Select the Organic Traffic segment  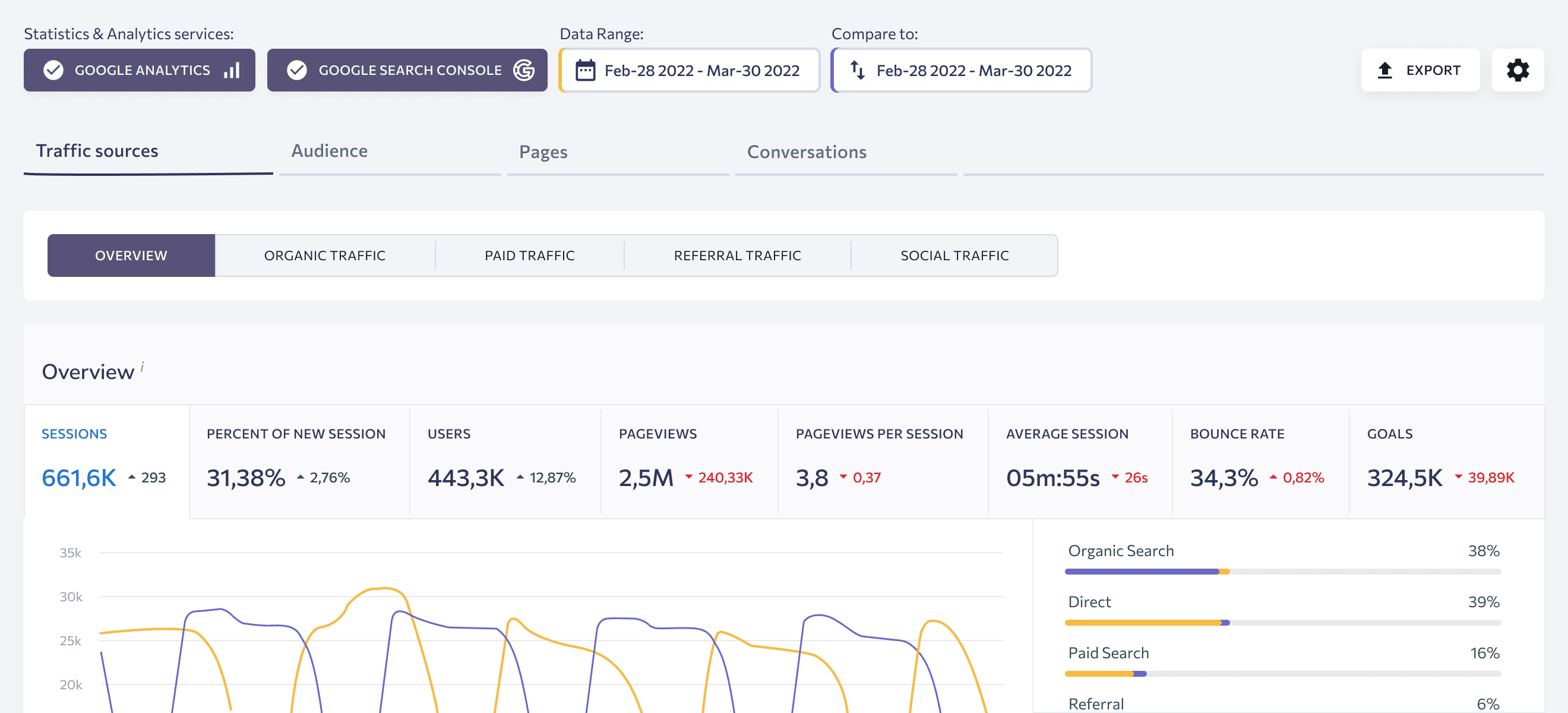[325, 255]
